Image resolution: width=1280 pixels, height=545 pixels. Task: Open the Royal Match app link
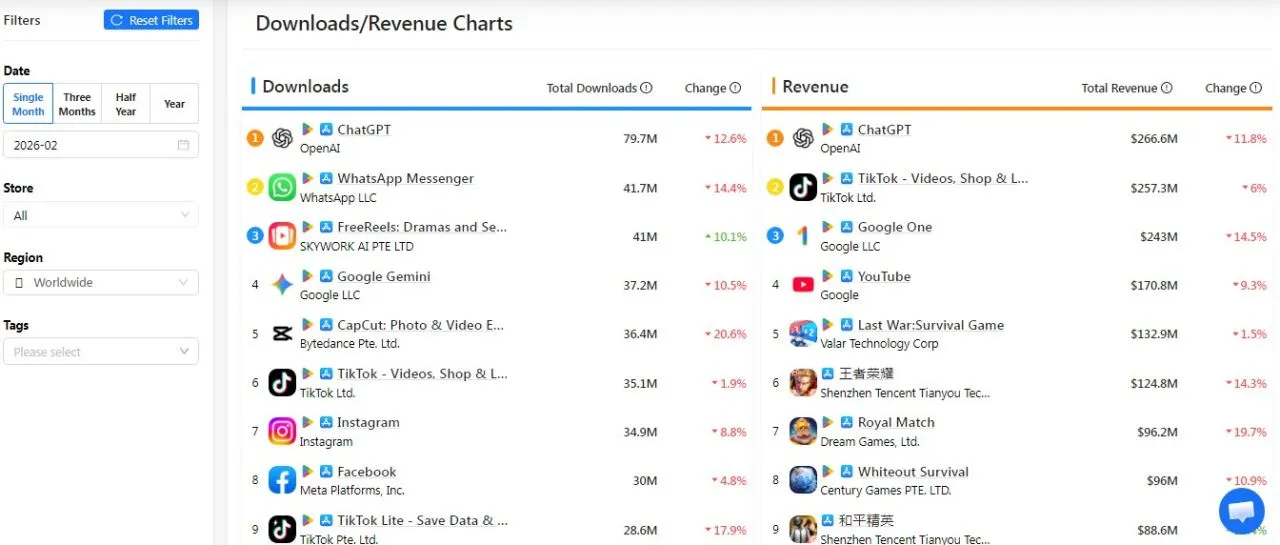pyautogui.click(x=896, y=422)
